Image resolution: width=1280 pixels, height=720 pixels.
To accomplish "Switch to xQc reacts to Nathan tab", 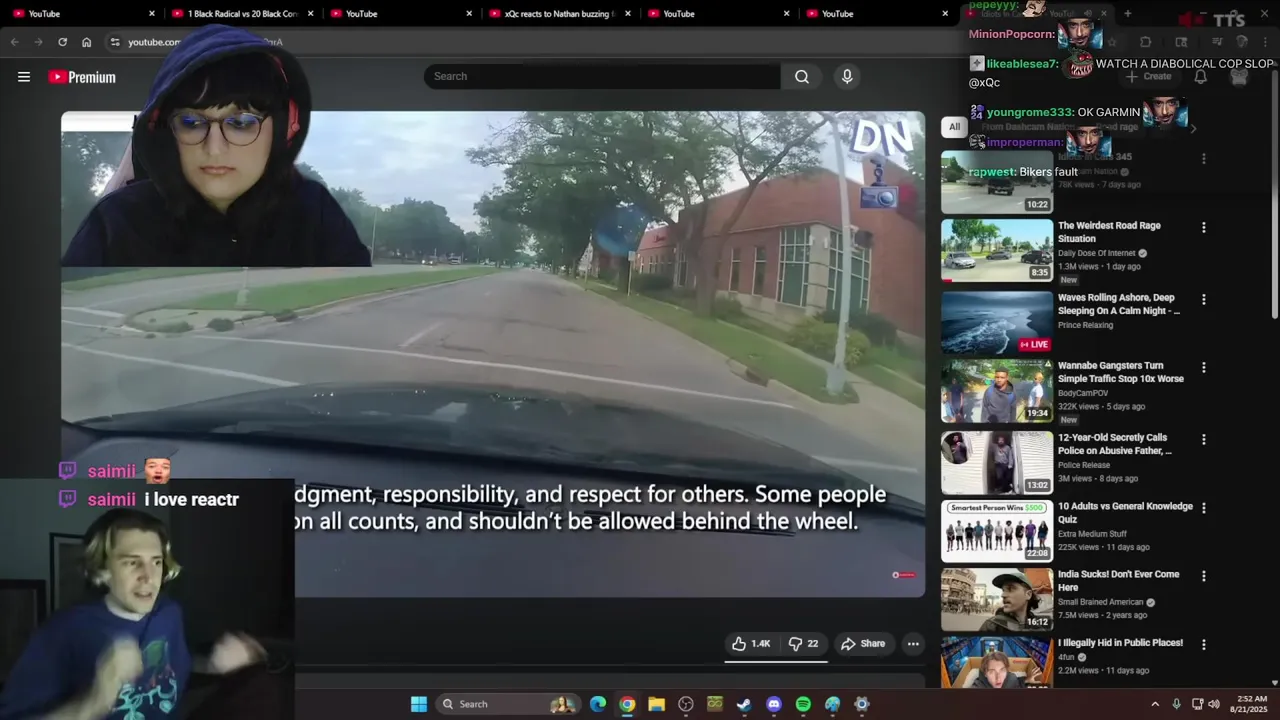I will pyautogui.click(x=560, y=14).
